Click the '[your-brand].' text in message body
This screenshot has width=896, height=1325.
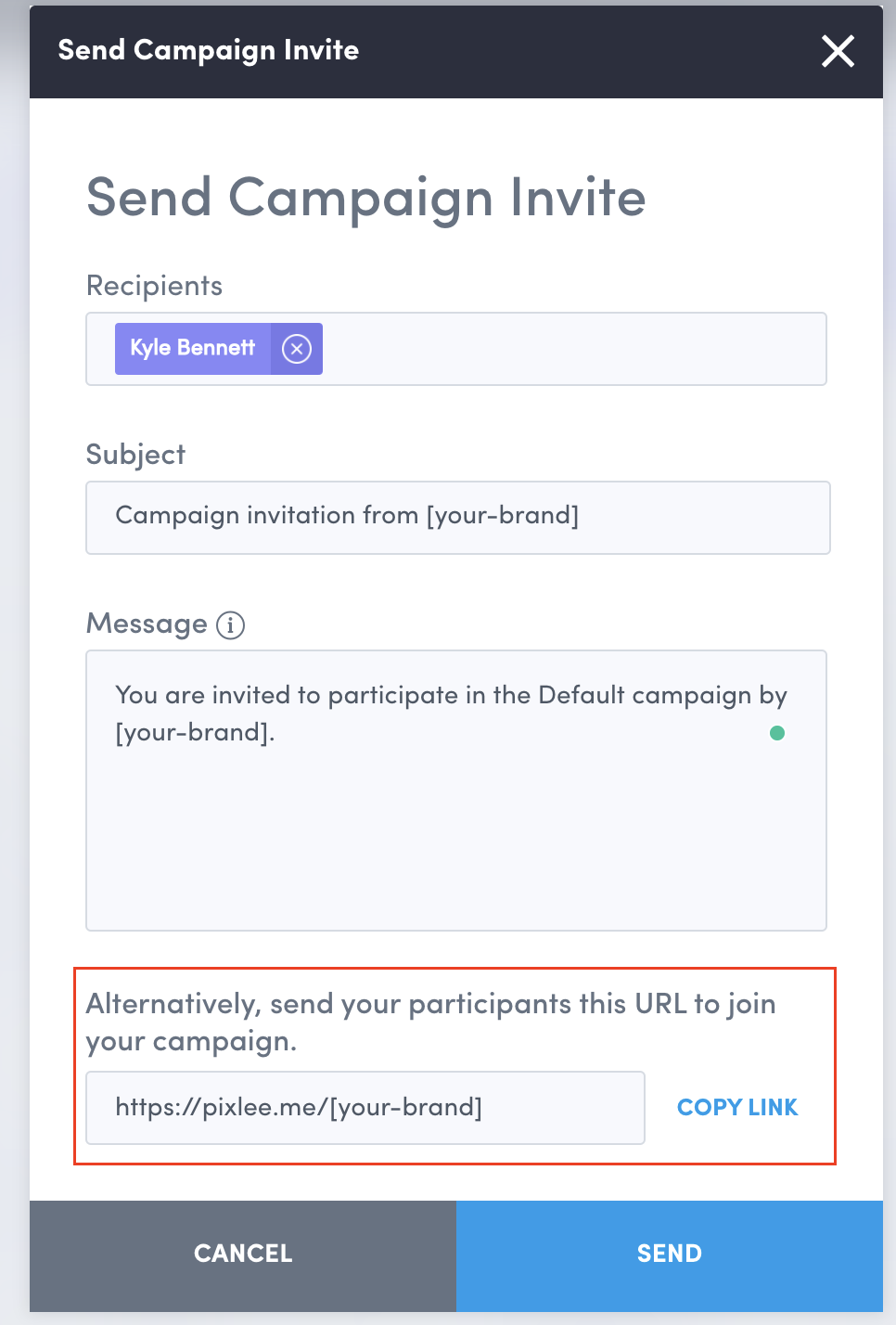point(195,733)
